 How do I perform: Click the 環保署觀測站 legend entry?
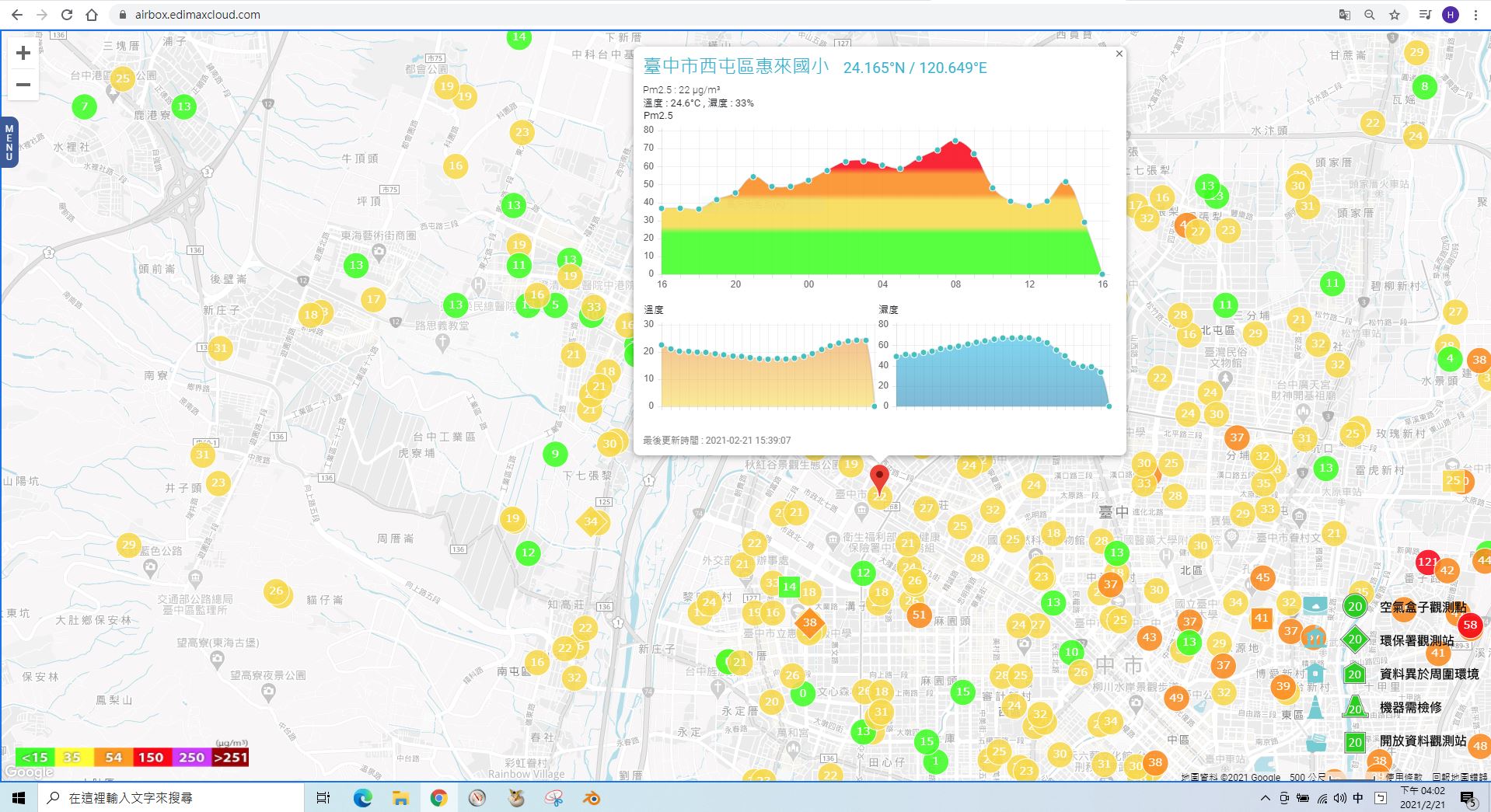click(1416, 640)
